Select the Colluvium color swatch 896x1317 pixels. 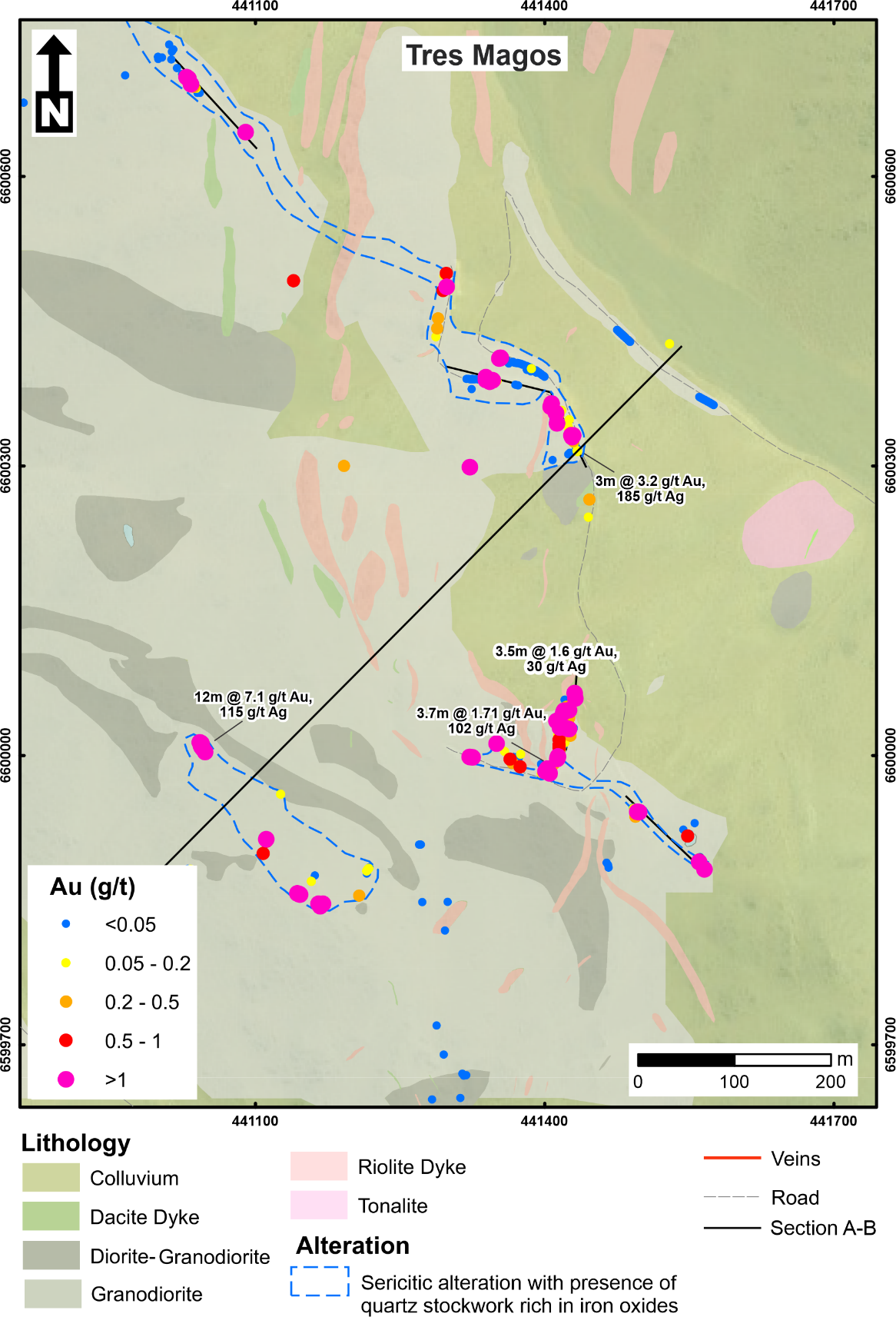(51, 1177)
